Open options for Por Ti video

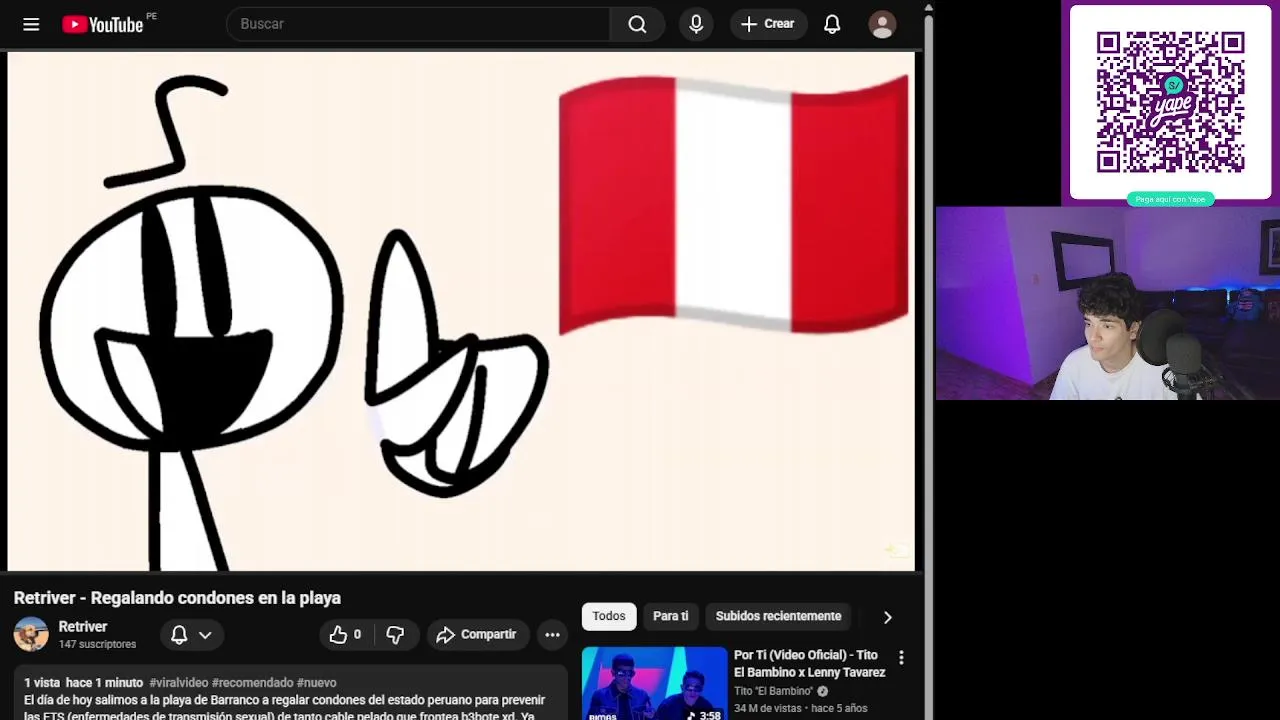tap(901, 657)
